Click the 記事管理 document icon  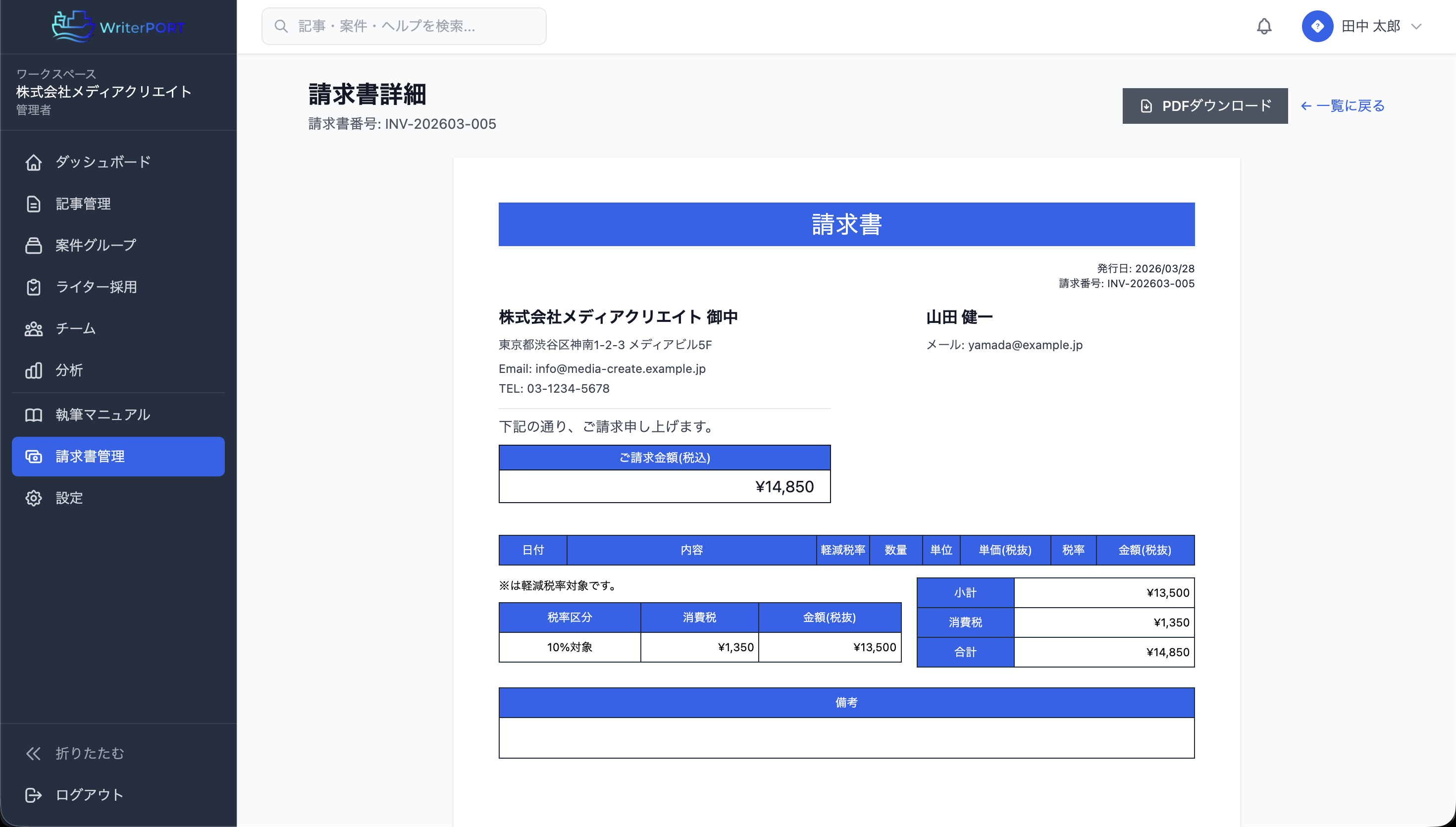(x=34, y=204)
